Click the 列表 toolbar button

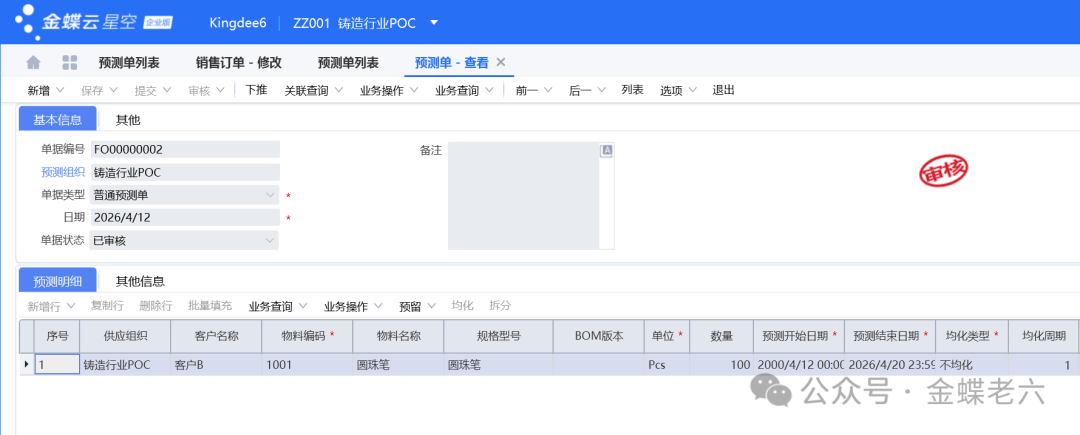(632, 90)
